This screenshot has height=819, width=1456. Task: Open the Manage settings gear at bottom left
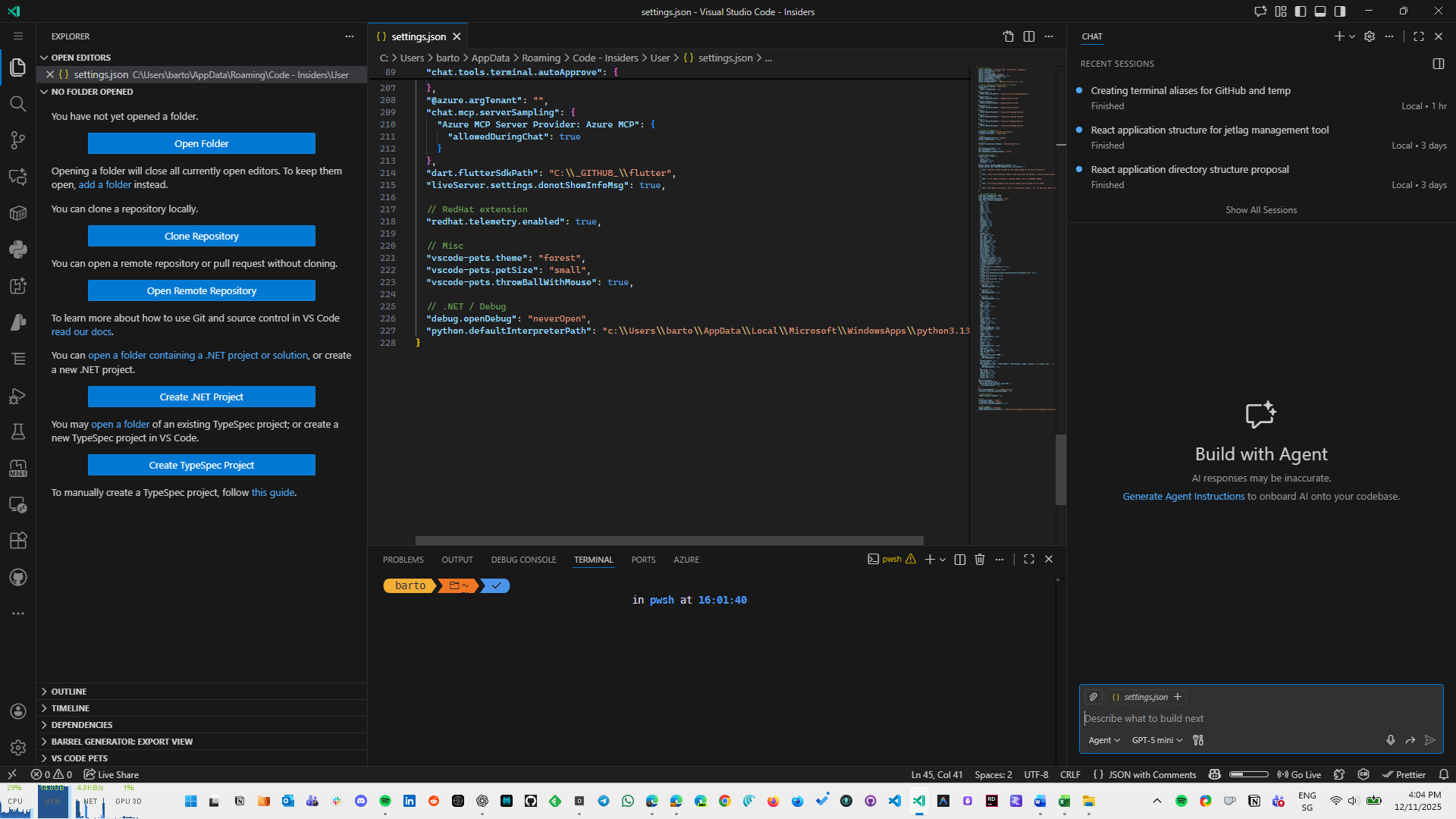click(18, 747)
